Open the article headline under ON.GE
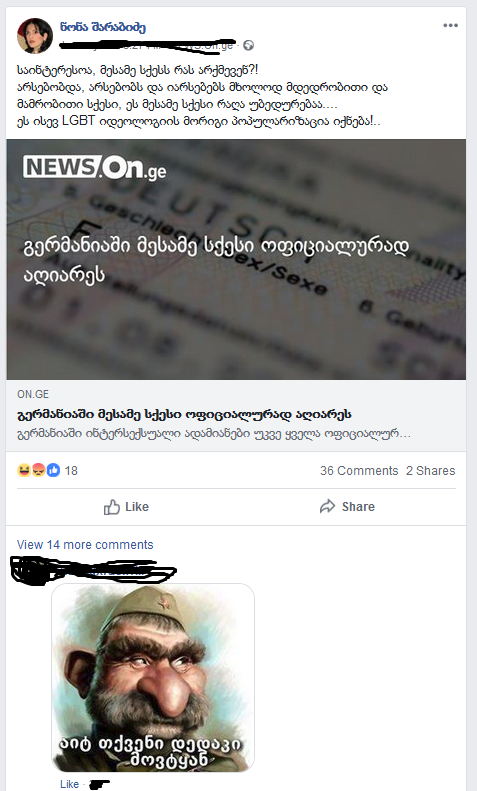This screenshot has height=791, width=477. click(x=185, y=415)
